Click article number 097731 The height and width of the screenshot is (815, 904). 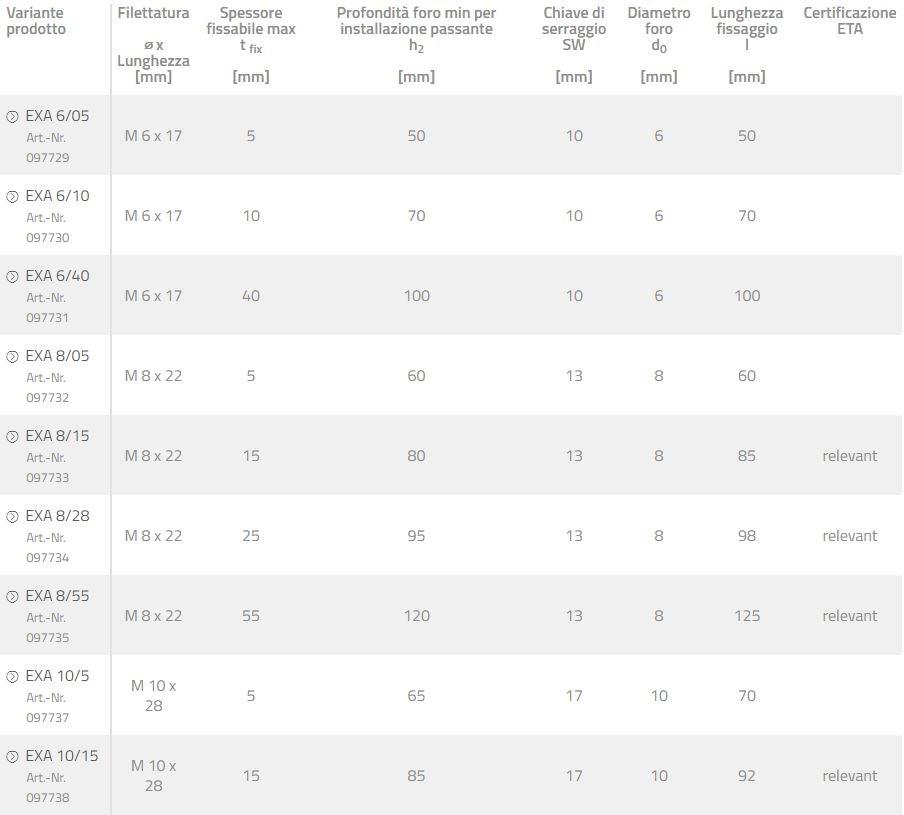pos(47,318)
